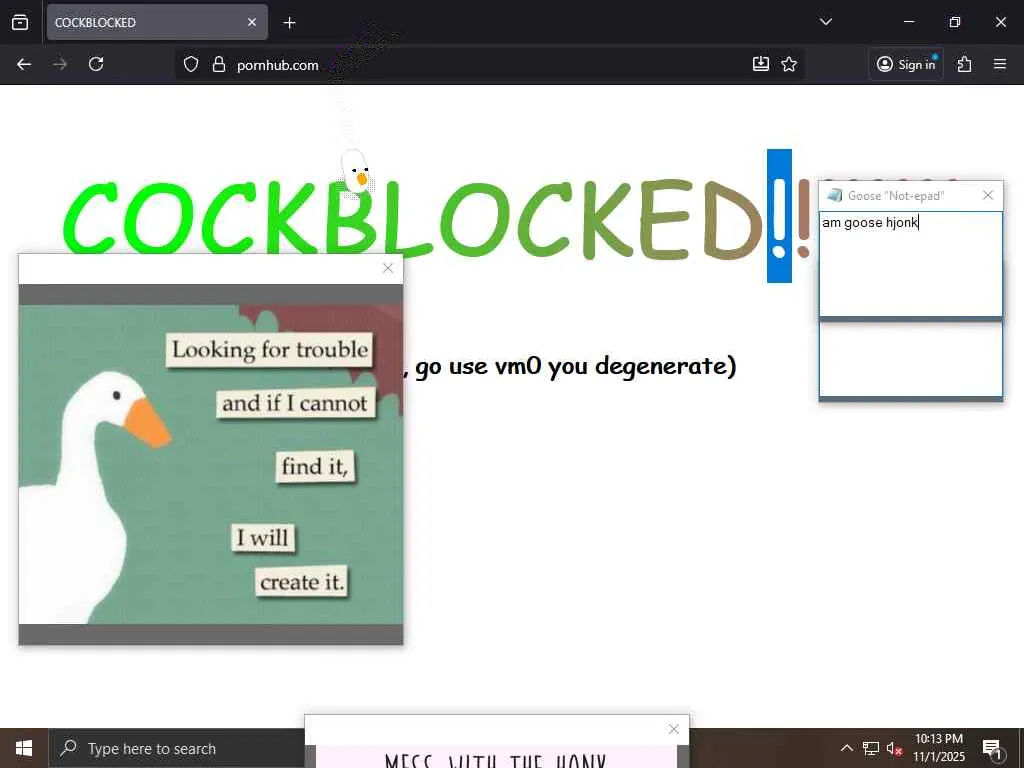Open the notification center icon
The image size is (1024, 768).
992,749
